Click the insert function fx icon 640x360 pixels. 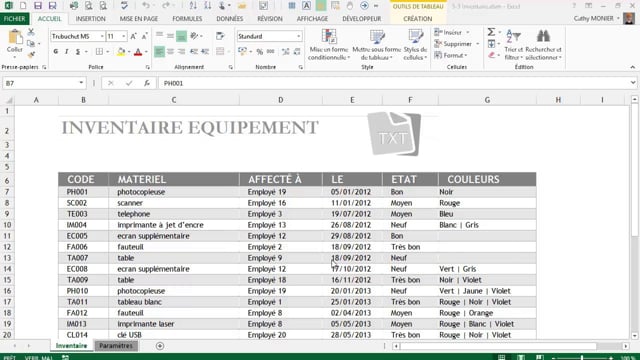tap(147, 83)
